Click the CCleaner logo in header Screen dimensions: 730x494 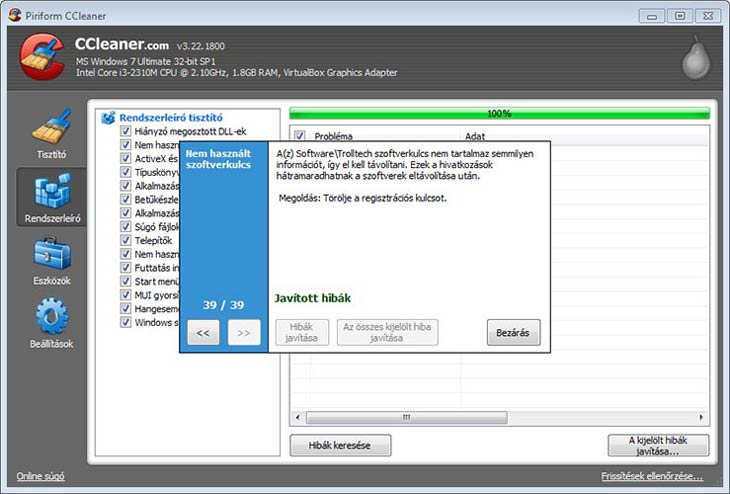click(42, 59)
